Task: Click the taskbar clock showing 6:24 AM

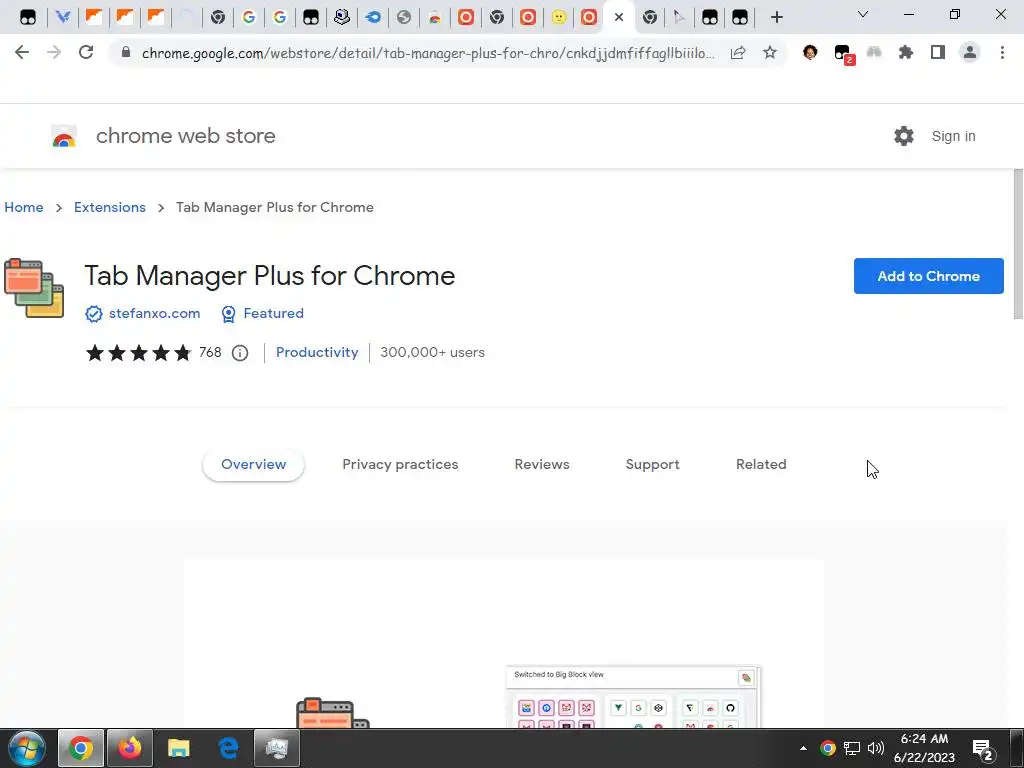Action: (924, 748)
